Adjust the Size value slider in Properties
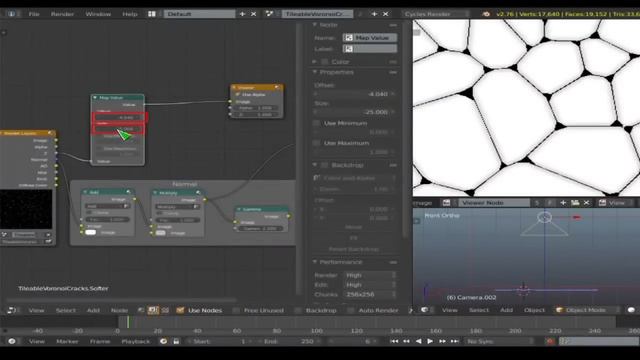640x360 pixels. point(355,112)
